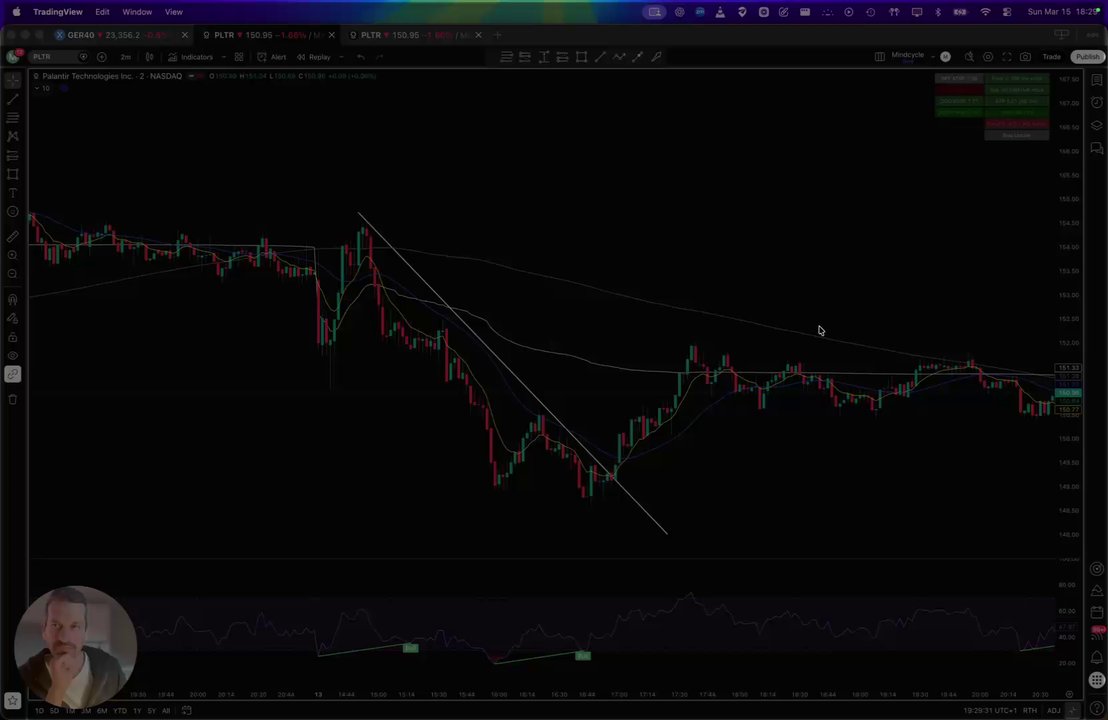Toggle stay in drawing mode
1108x720 pixels.
(13, 319)
